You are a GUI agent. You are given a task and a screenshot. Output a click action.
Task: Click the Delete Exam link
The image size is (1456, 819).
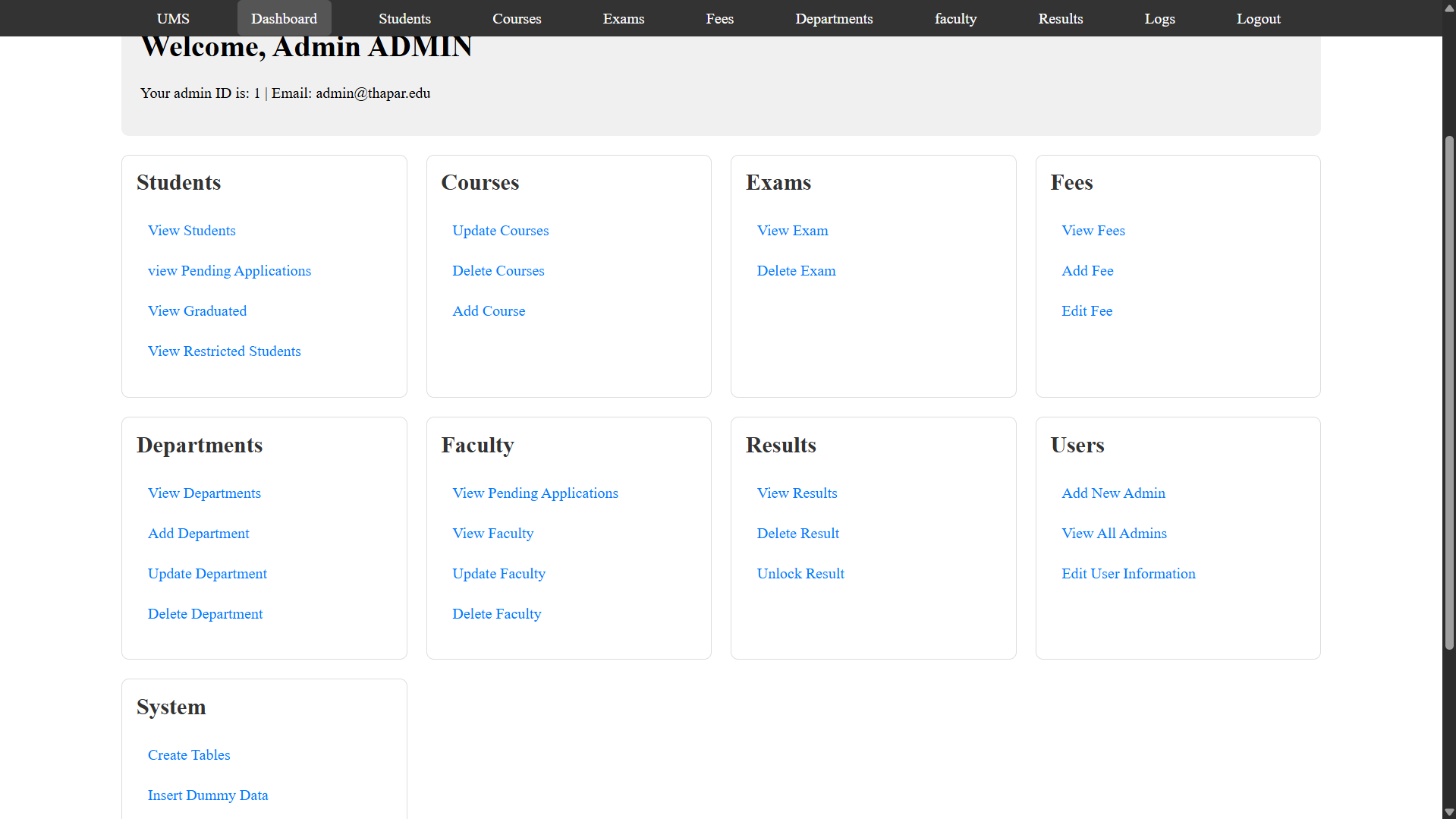pos(796,270)
